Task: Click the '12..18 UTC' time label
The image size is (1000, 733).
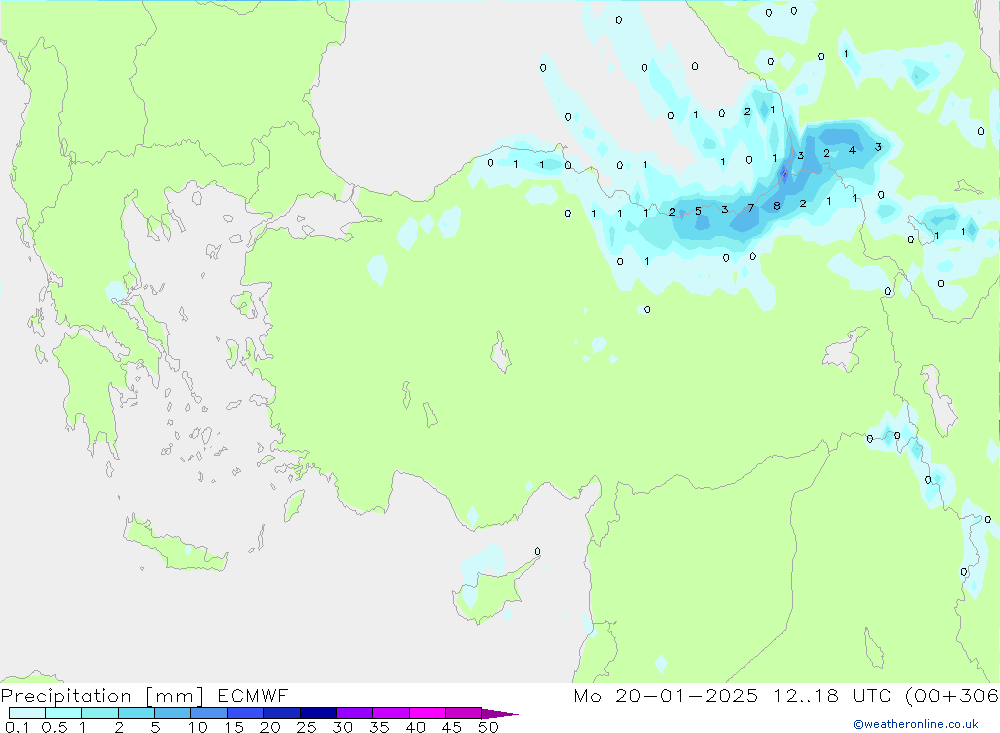Action: [833, 695]
